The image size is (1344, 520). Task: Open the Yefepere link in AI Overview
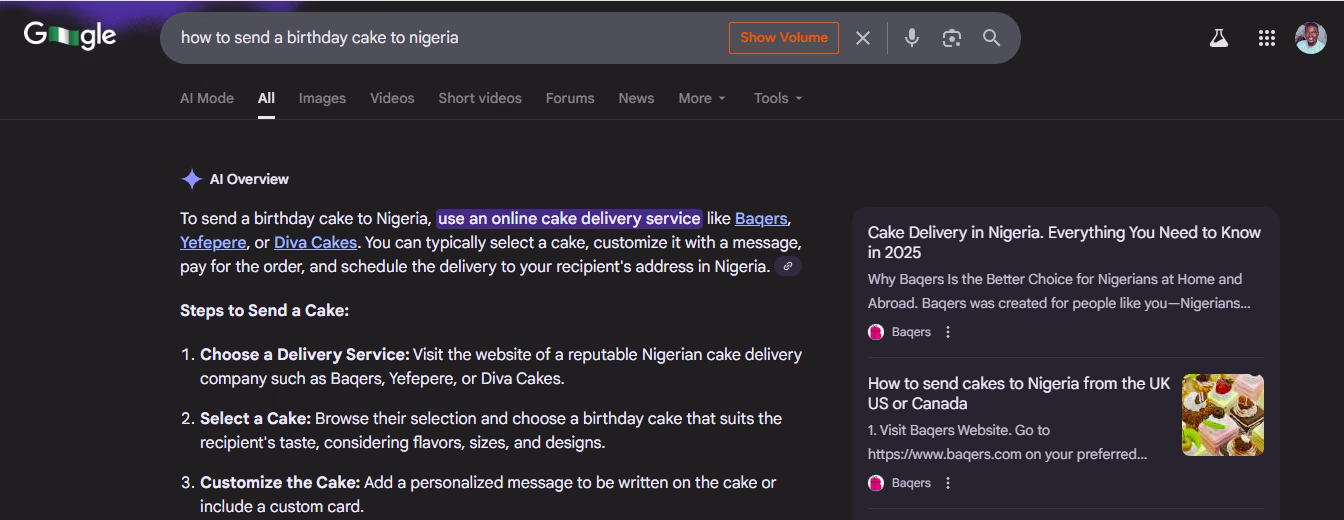coord(213,242)
